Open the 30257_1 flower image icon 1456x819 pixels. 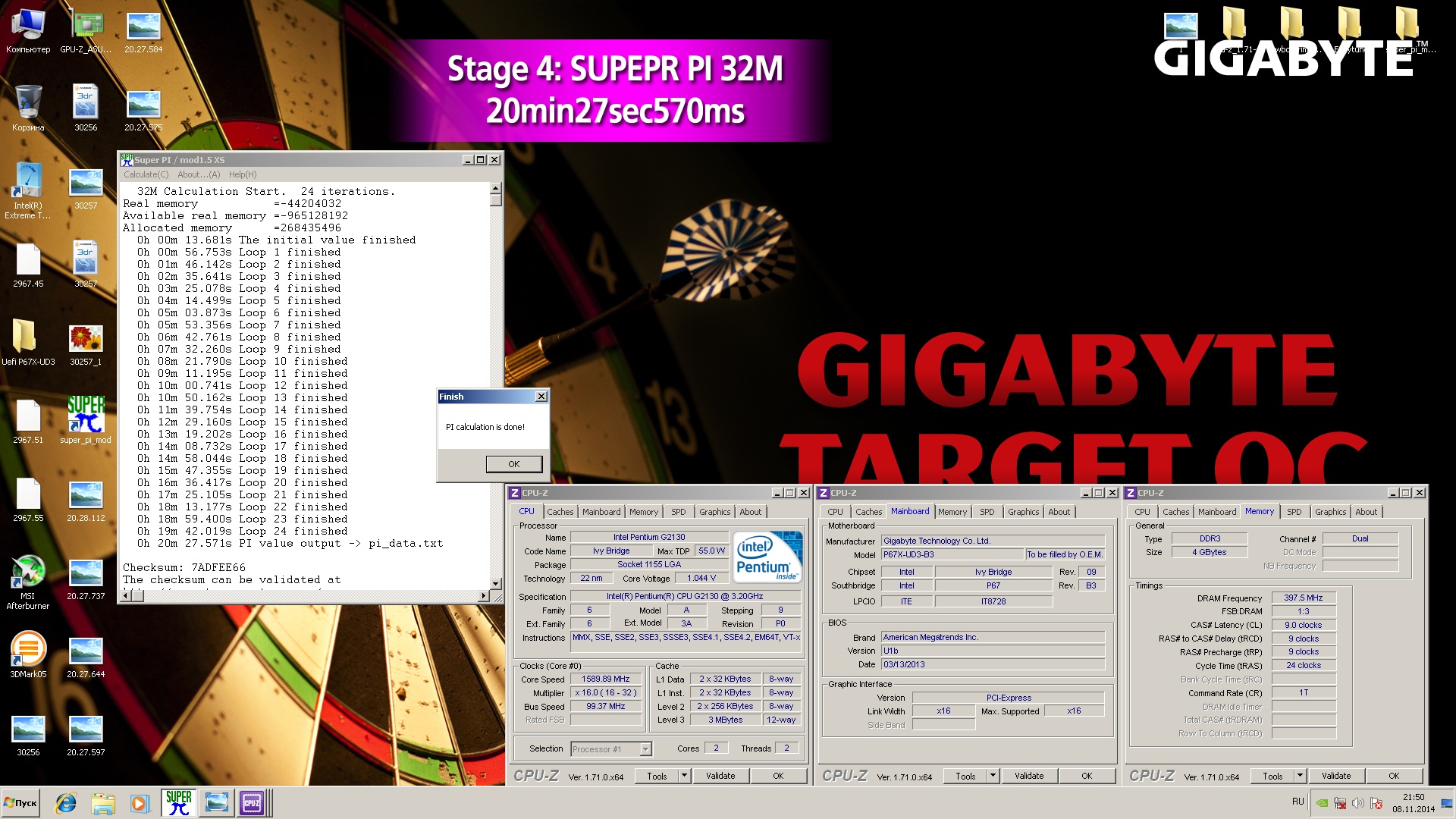point(86,343)
